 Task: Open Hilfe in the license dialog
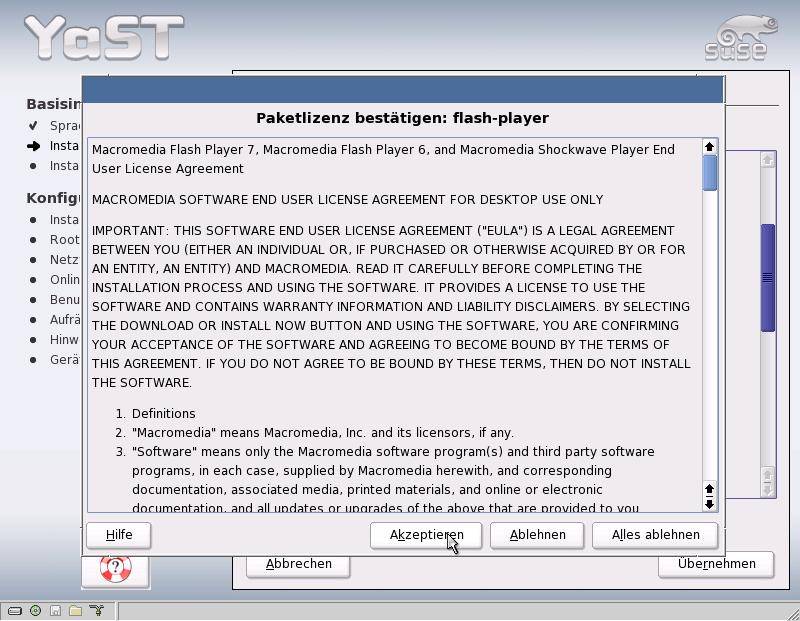(119, 535)
